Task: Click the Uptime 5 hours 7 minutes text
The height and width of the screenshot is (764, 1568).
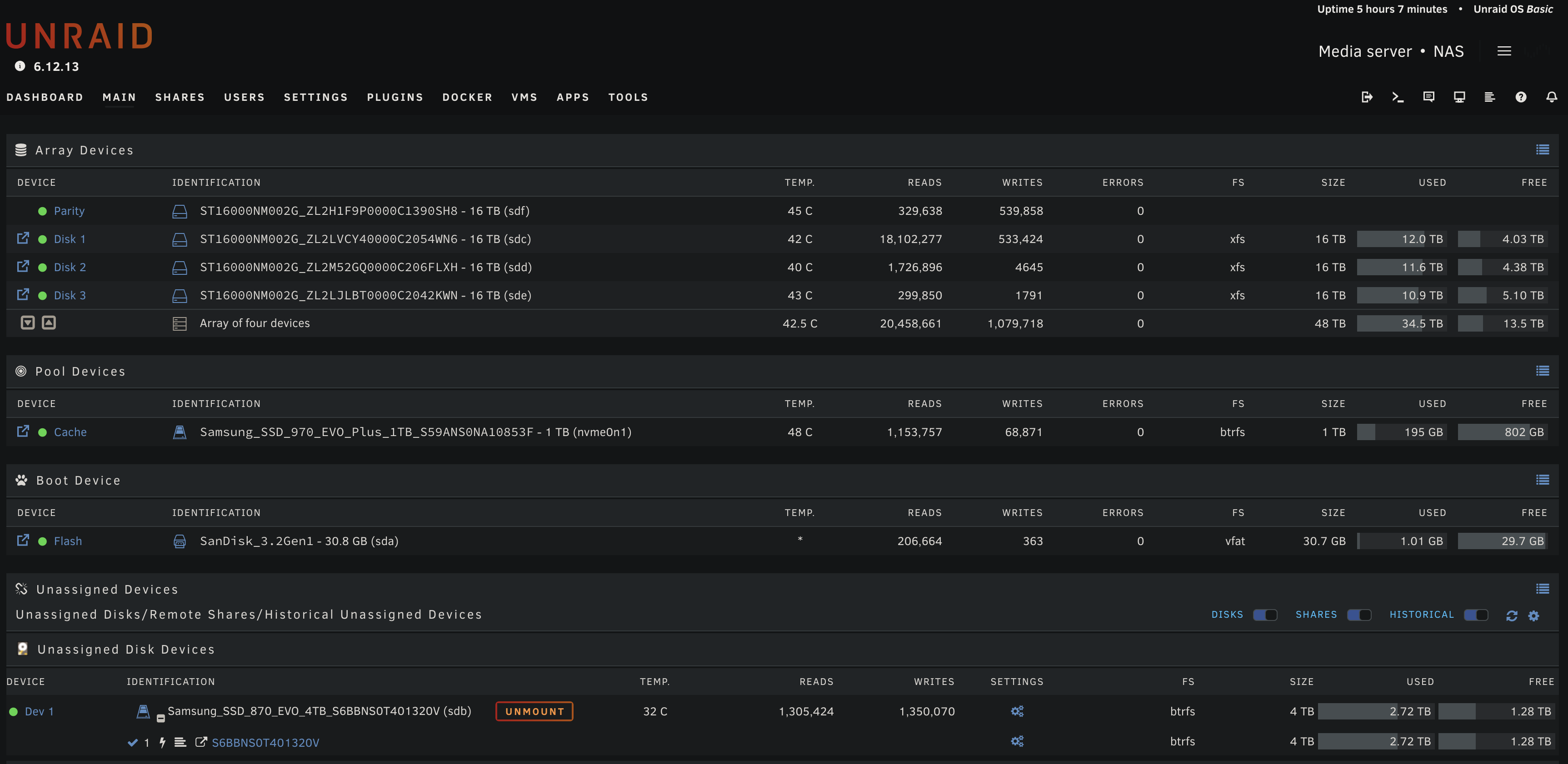Action: (x=1382, y=9)
